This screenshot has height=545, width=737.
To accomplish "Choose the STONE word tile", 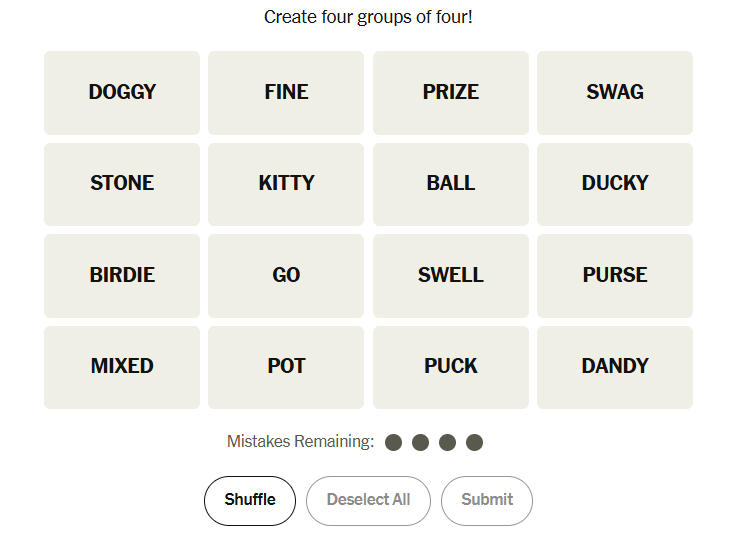I will [x=122, y=184].
